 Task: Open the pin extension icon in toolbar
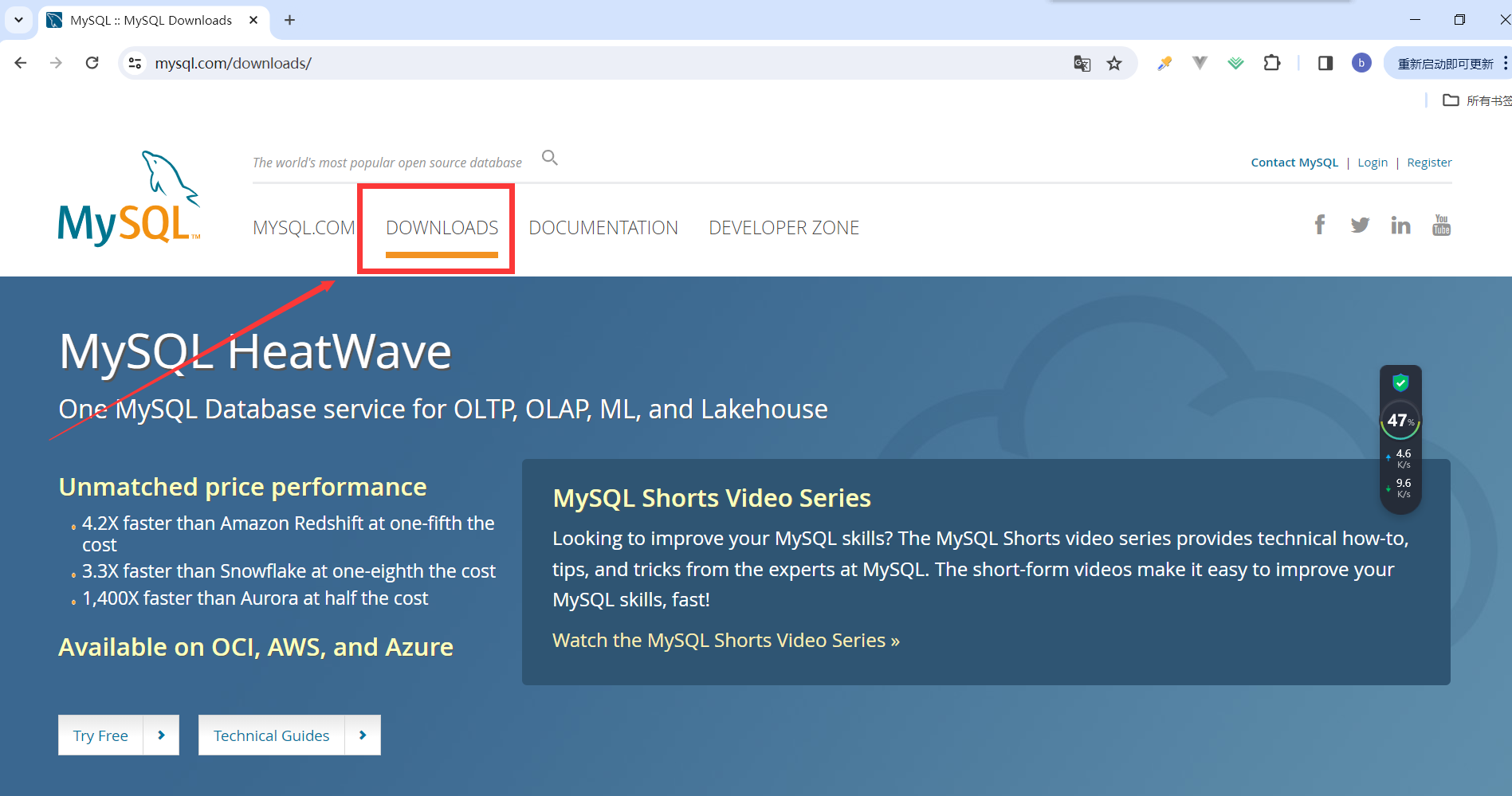[1164, 63]
